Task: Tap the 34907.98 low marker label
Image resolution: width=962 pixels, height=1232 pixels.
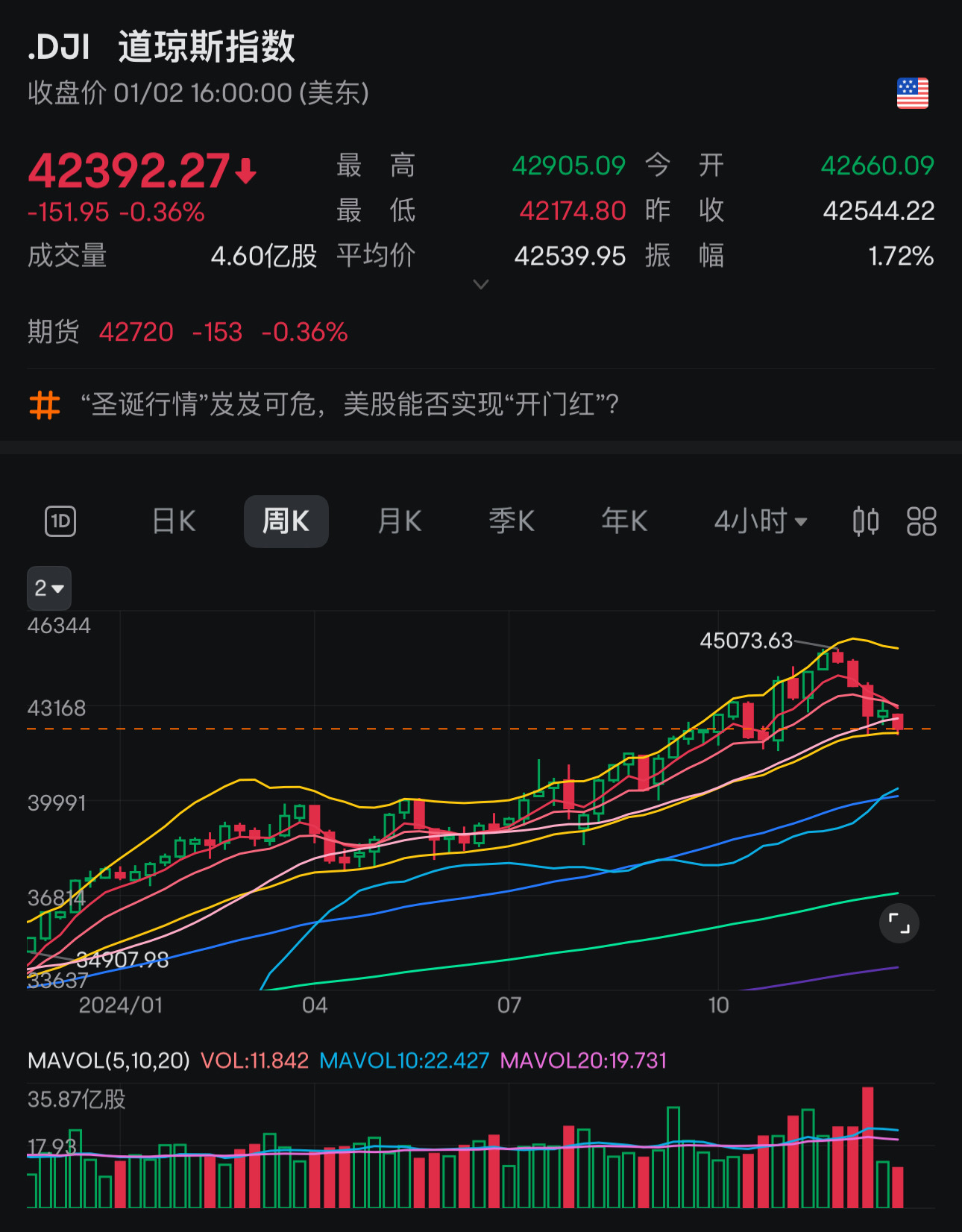Action: [x=122, y=960]
